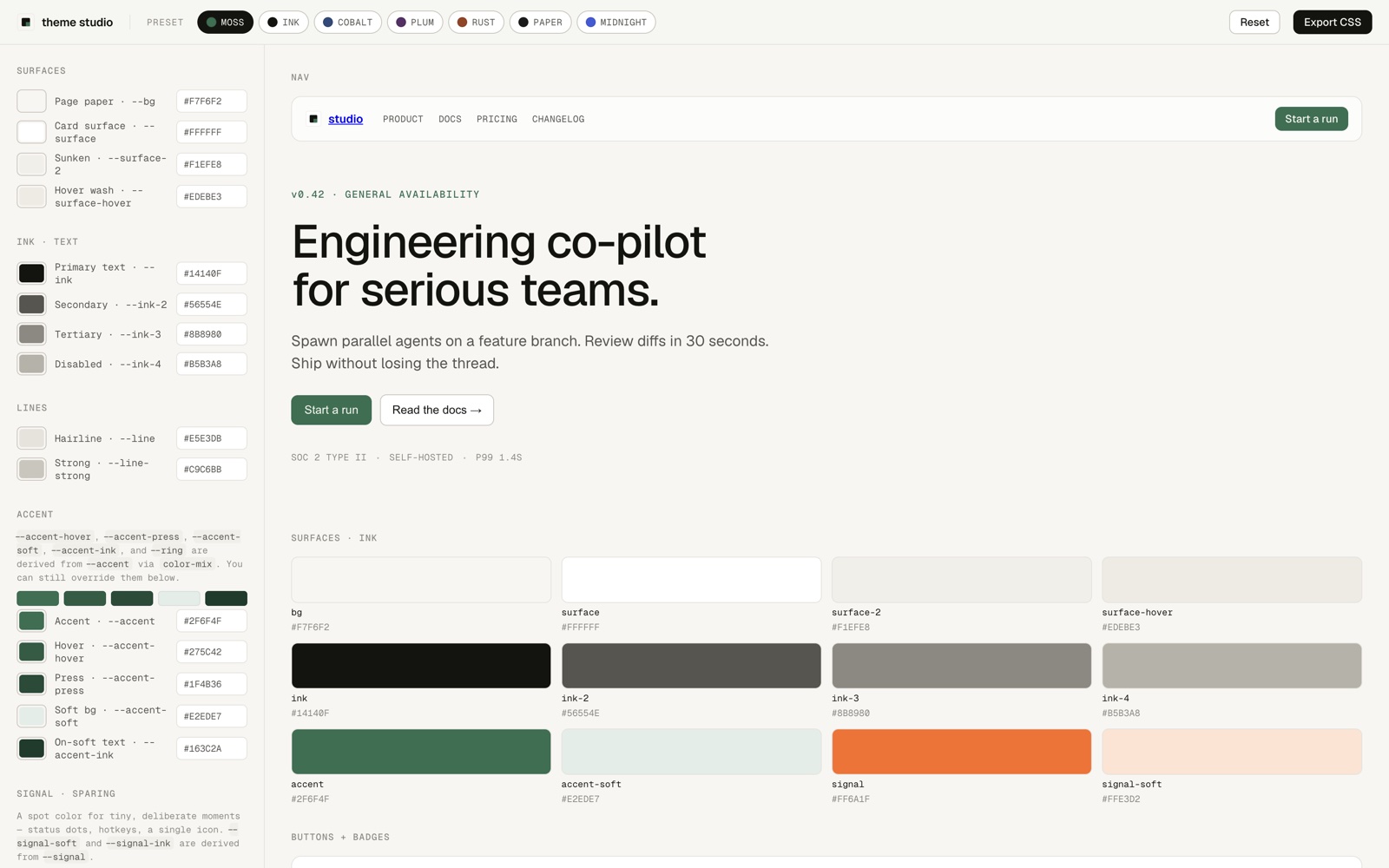
Task: Edit the #163C2A hex field
Action: point(212,748)
